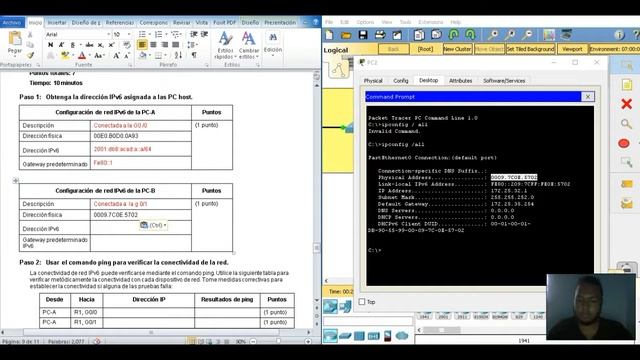
Task: Open the Cambiar estilos dropdown
Action: (x=249, y=45)
